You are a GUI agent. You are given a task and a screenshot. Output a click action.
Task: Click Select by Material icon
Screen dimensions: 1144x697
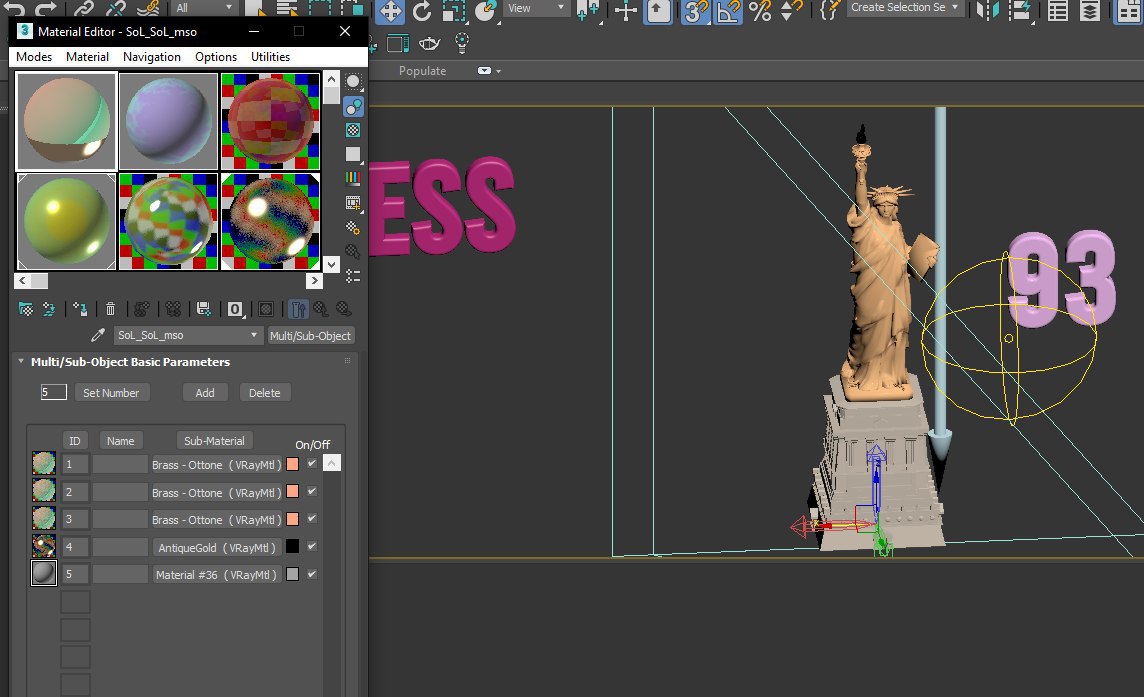(x=353, y=252)
